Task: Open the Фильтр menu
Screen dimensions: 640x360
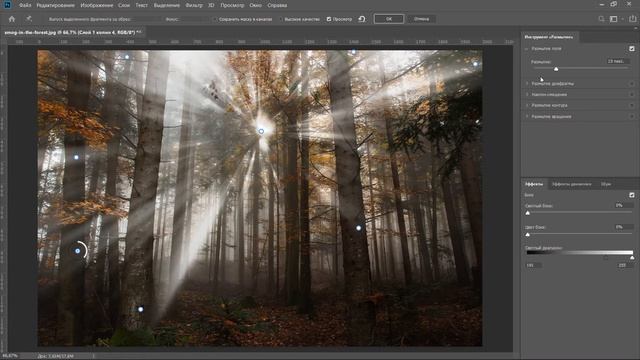Action: 194,5
